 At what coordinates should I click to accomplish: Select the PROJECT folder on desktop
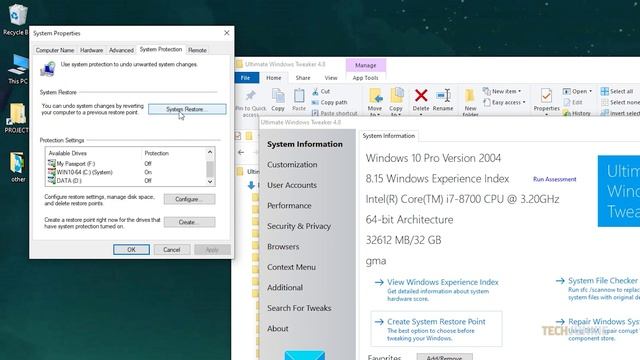[16, 118]
